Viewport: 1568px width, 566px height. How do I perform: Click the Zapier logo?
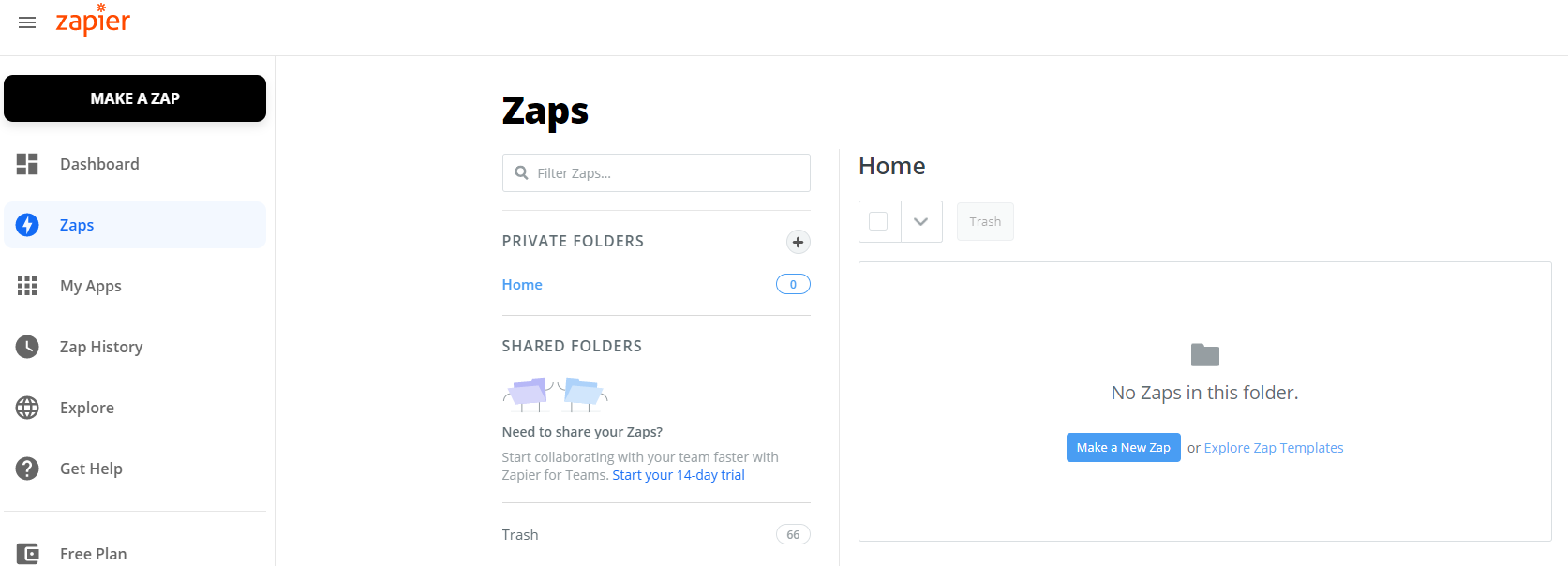(93, 21)
